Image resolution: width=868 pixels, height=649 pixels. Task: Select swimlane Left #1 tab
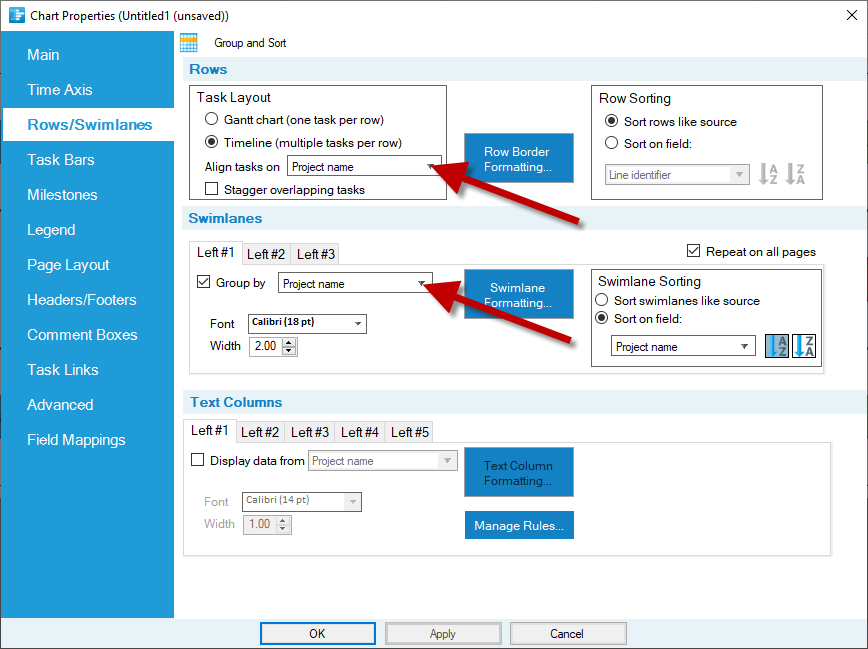pyautogui.click(x=215, y=253)
